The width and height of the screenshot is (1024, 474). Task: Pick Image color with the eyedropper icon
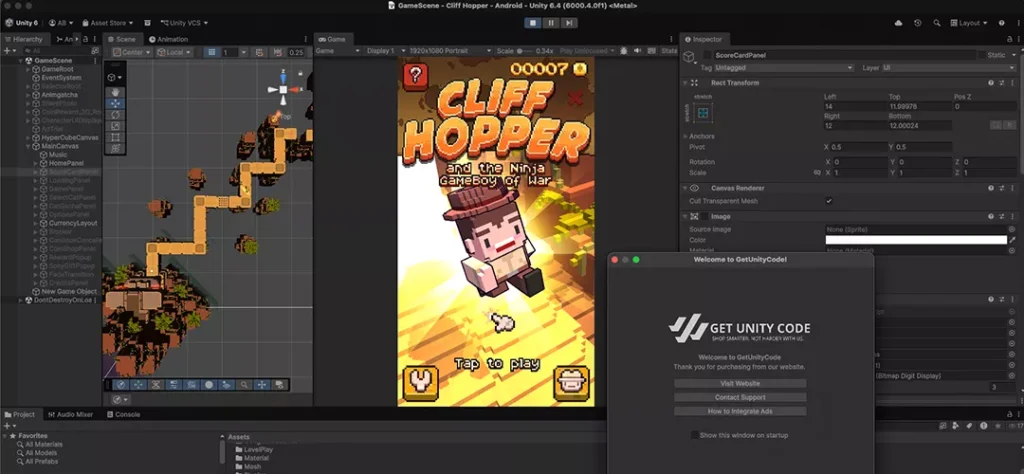point(1012,240)
